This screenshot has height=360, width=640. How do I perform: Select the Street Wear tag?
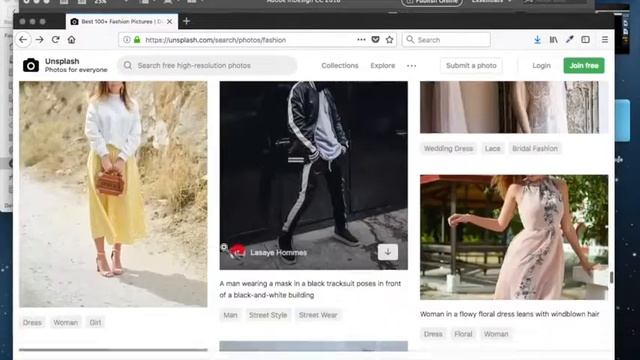point(318,315)
